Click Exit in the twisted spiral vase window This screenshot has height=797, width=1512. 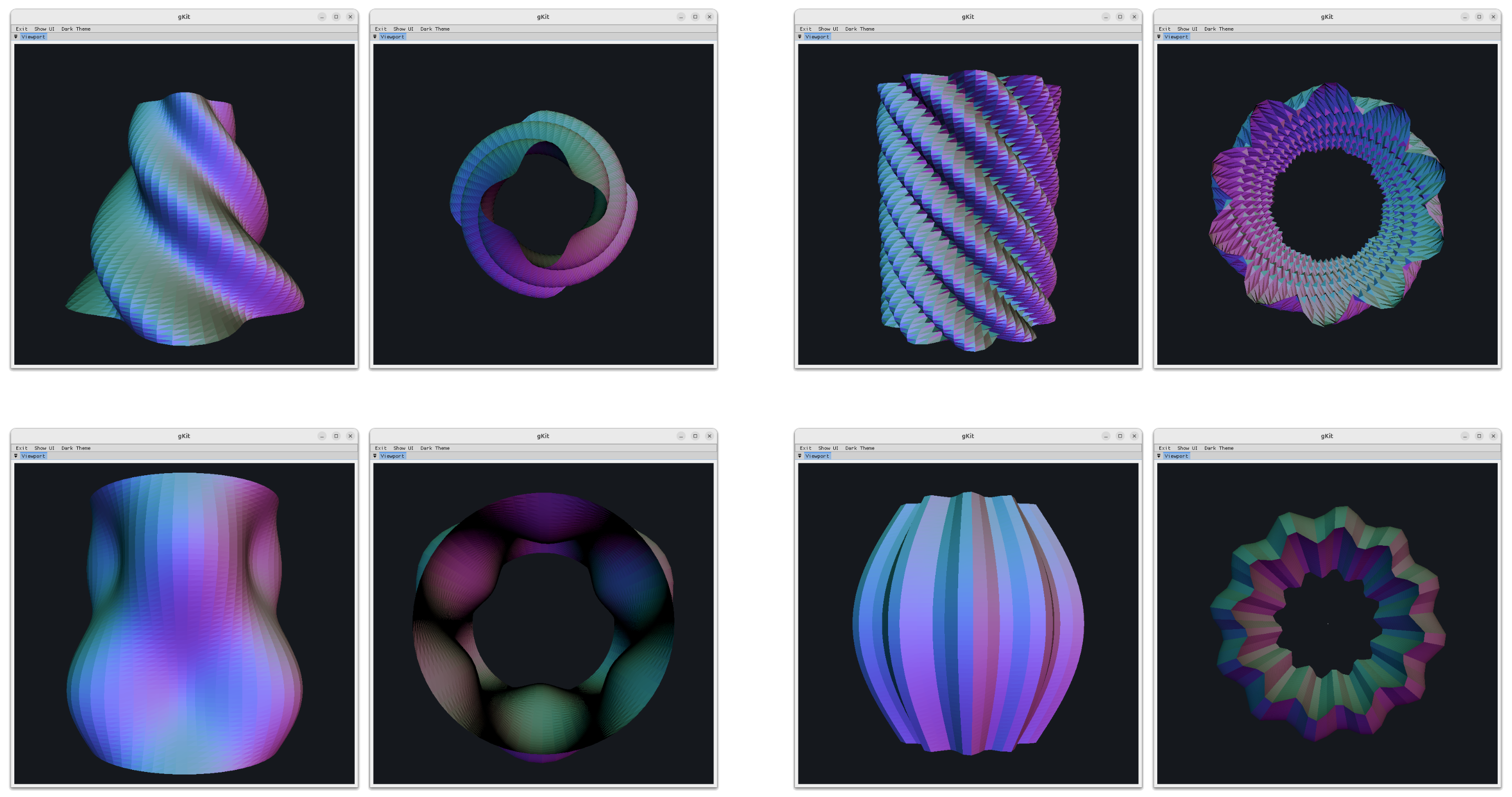[x=21, y=29]
